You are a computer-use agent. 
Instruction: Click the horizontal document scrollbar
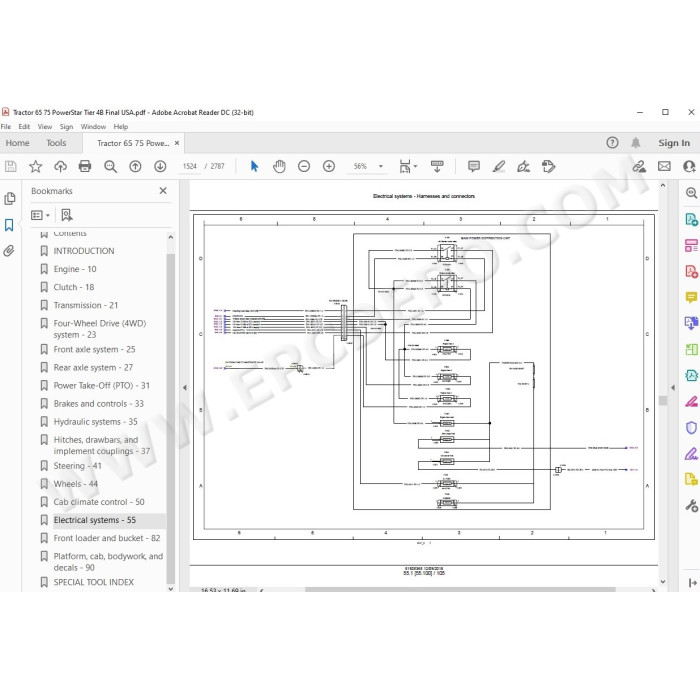pyautogui.click(x=460, y=590)
